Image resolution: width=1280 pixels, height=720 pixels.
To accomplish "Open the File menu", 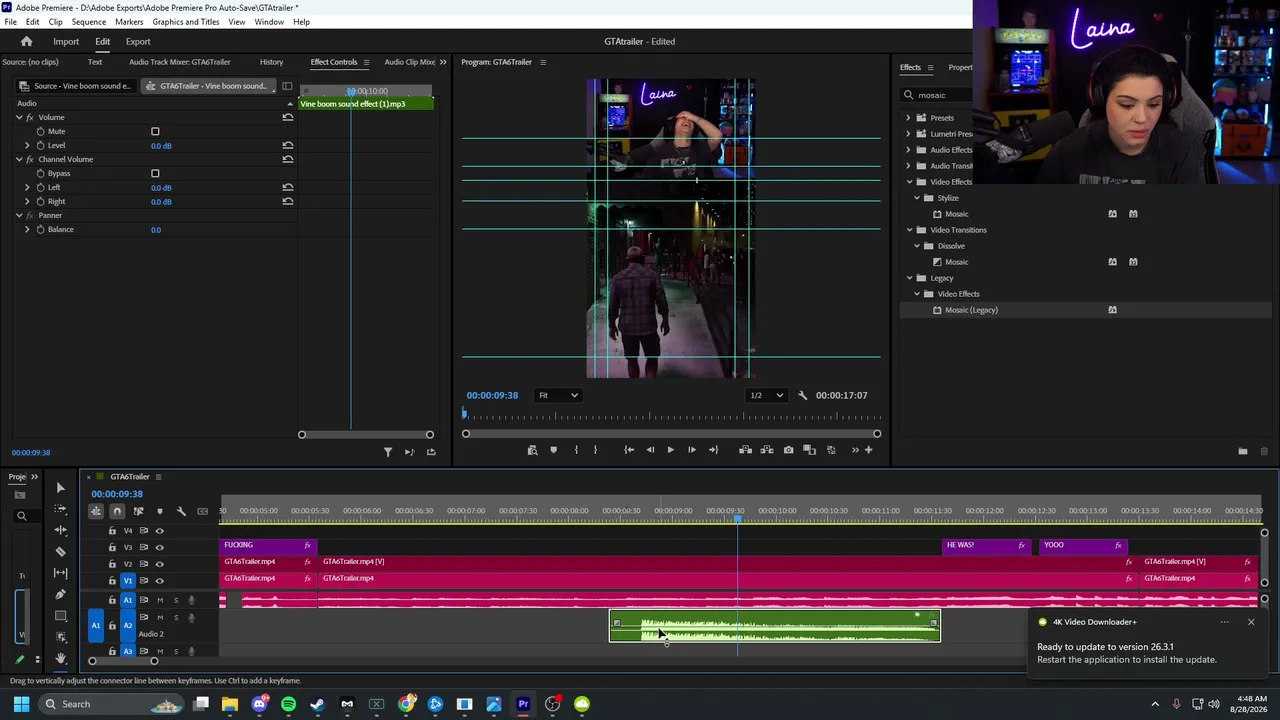I will 11,22.
